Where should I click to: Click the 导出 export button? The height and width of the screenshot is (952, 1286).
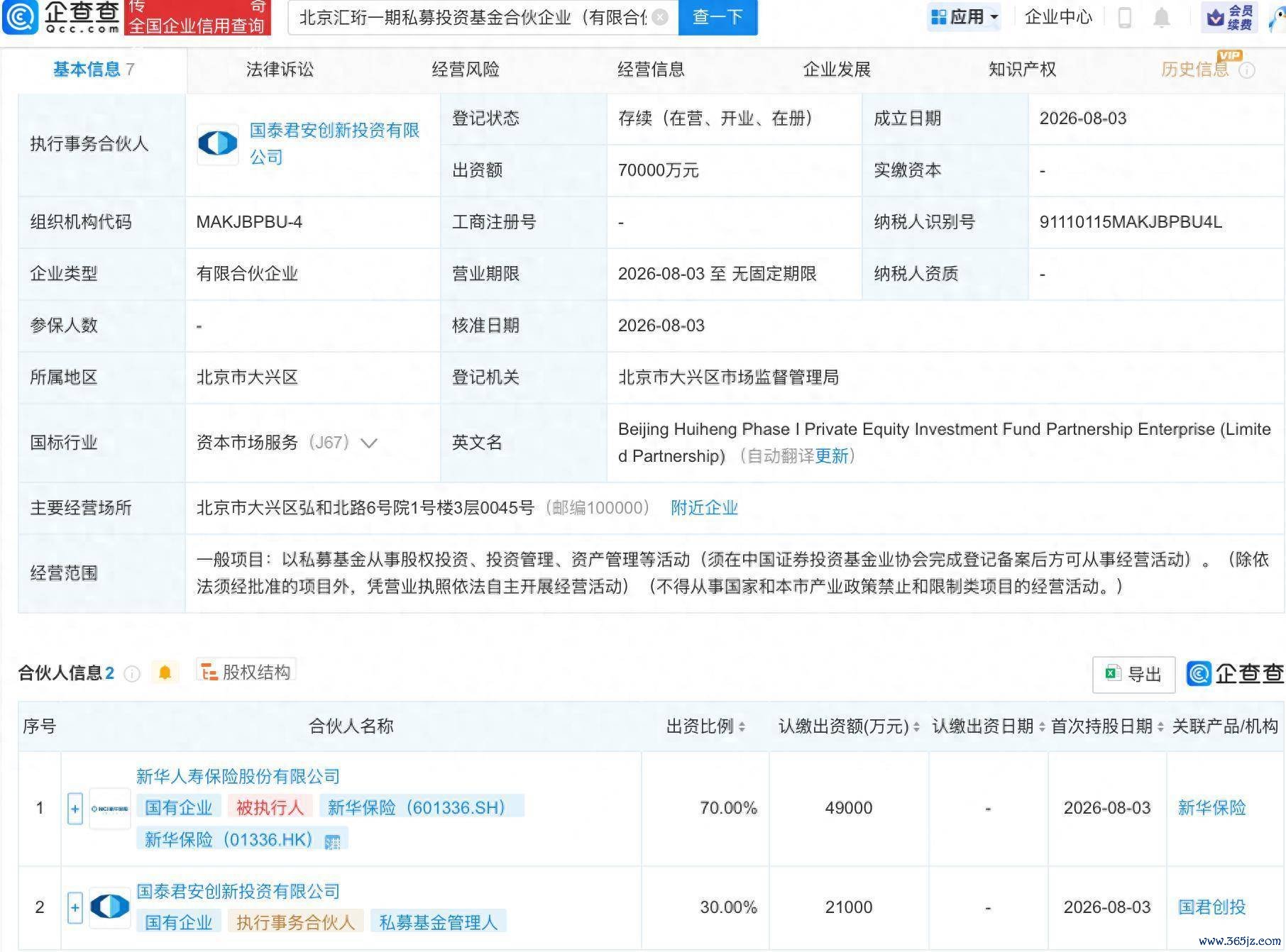coord(1133,674)
